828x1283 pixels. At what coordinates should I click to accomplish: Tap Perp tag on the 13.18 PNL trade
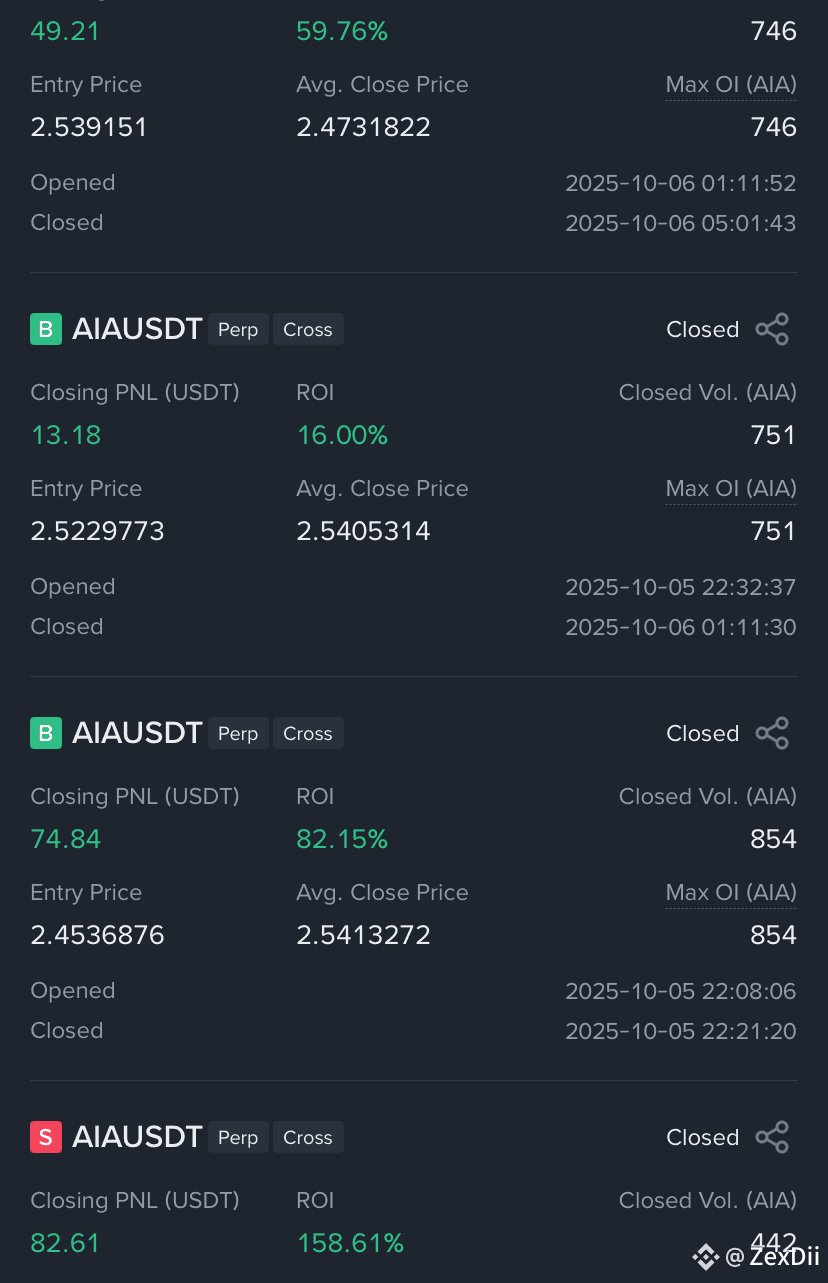pyautogui.click(x=238, y=329)
